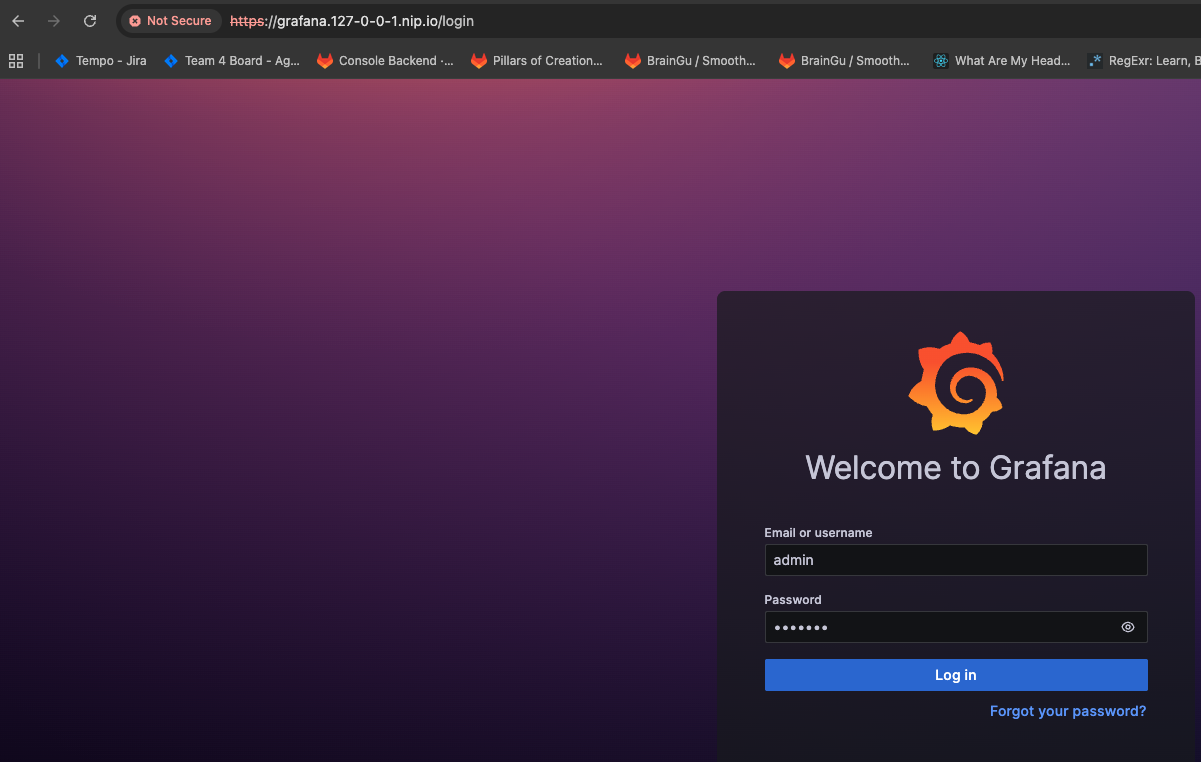Open the Tempo - Jira bookmark
Image resolution: width=1201 pixels, height=762 pixels.
101,61
